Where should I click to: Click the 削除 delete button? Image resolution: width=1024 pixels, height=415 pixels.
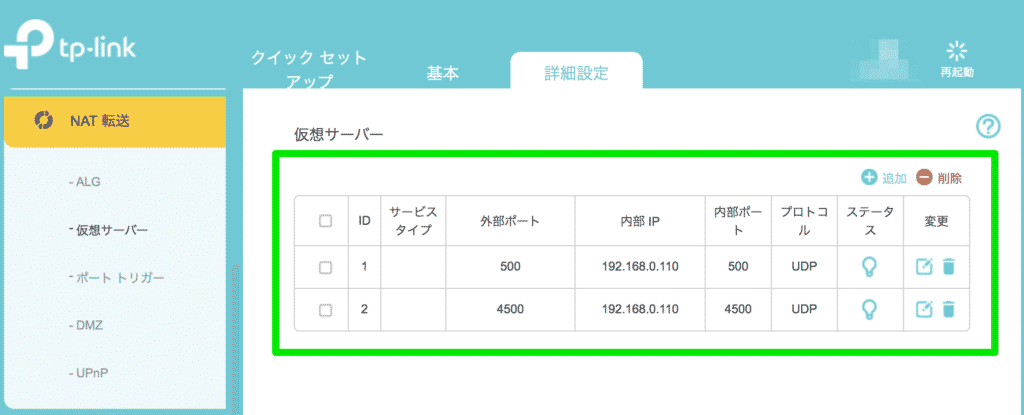click(939, 178)
